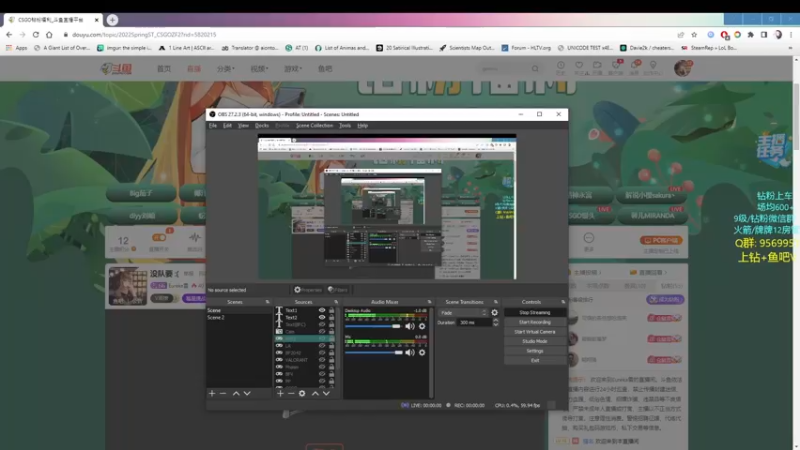
Task: Toggle the lock on the VALORANT source
Action: [332, 360]
